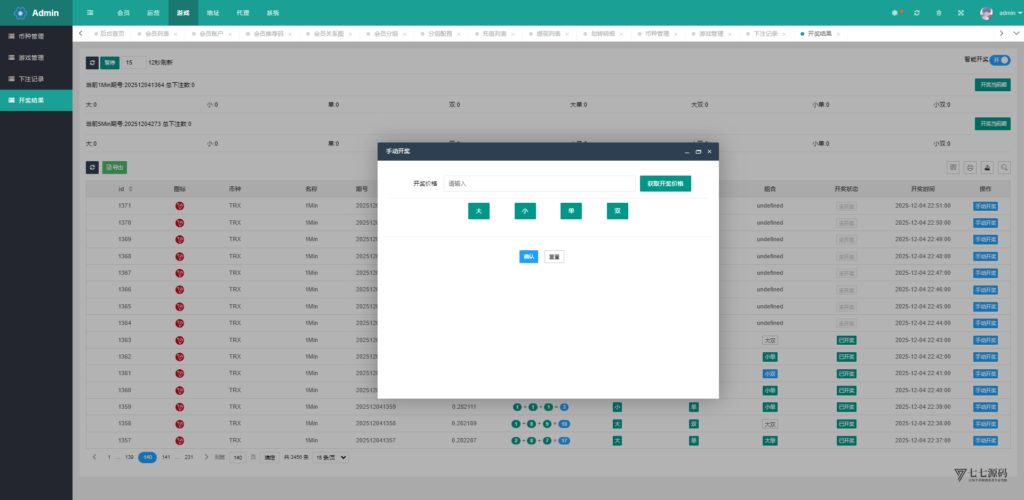The image size is (1024, 500).
Task: Click 开奖当前期 button for 1Min period
Action: pos(993,85)
